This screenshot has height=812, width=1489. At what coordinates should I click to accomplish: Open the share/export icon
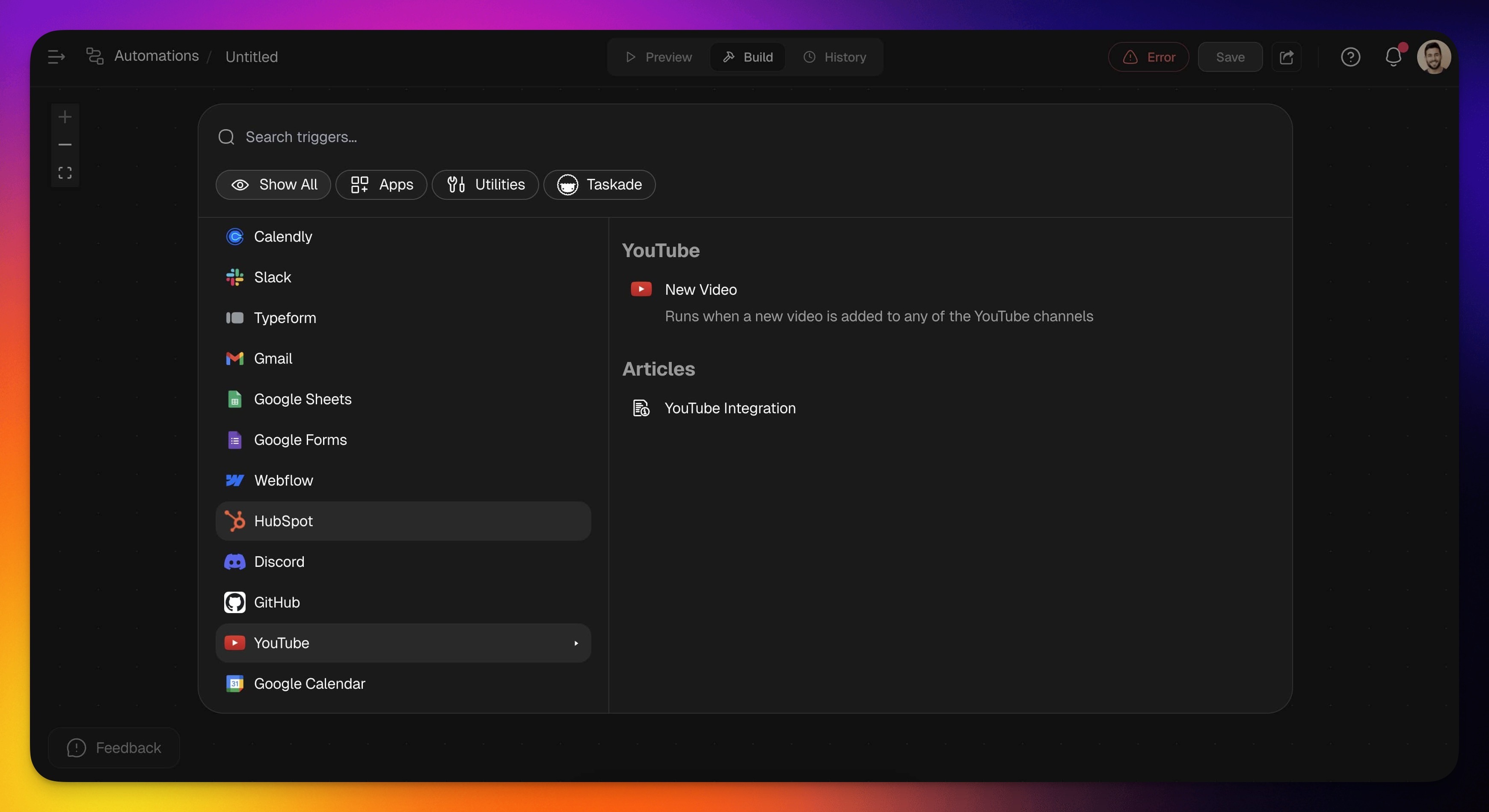1286,56
